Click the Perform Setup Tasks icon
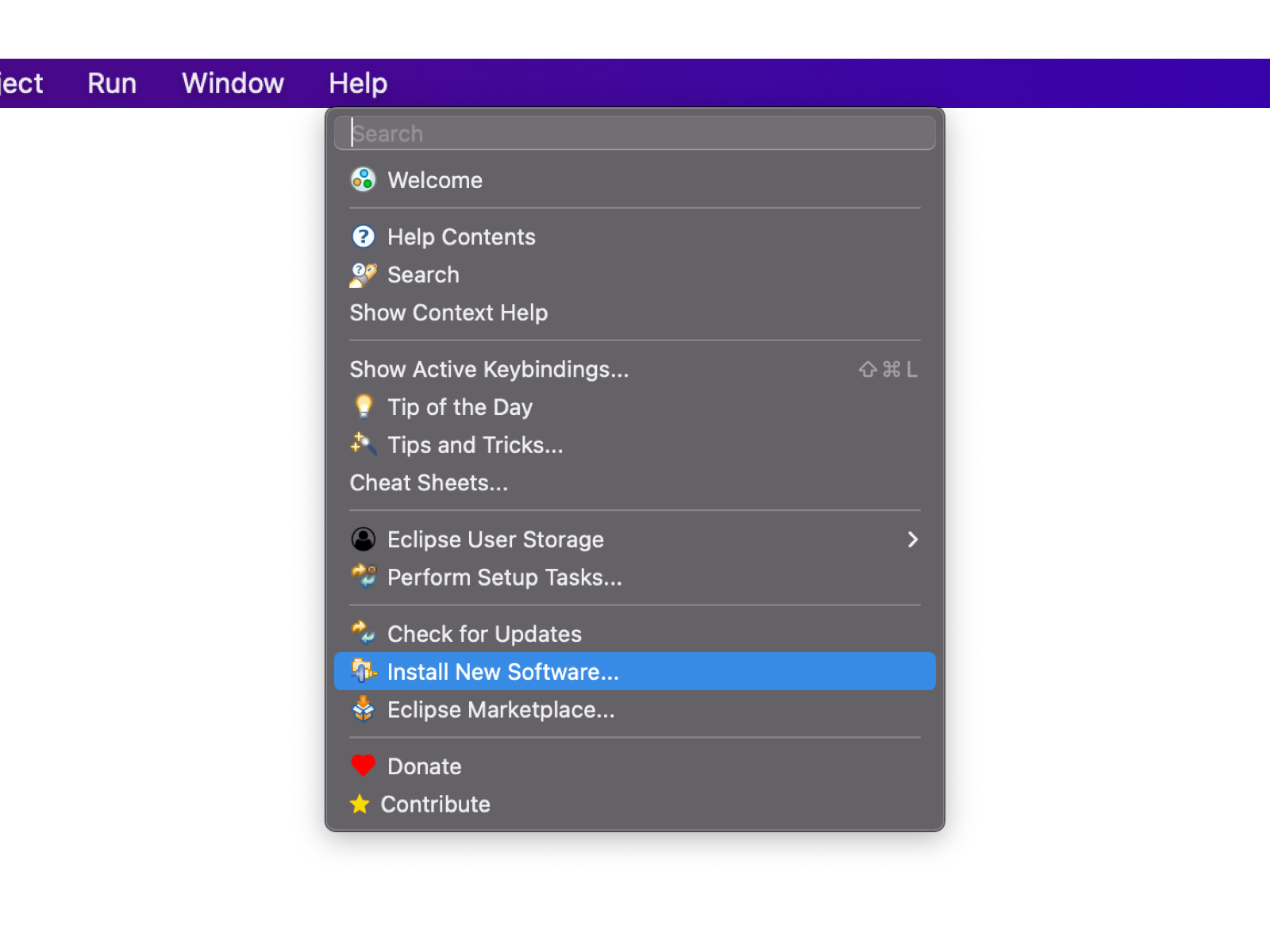Image resolution: width=1270 pixels, height=952 pixels. 364,577
